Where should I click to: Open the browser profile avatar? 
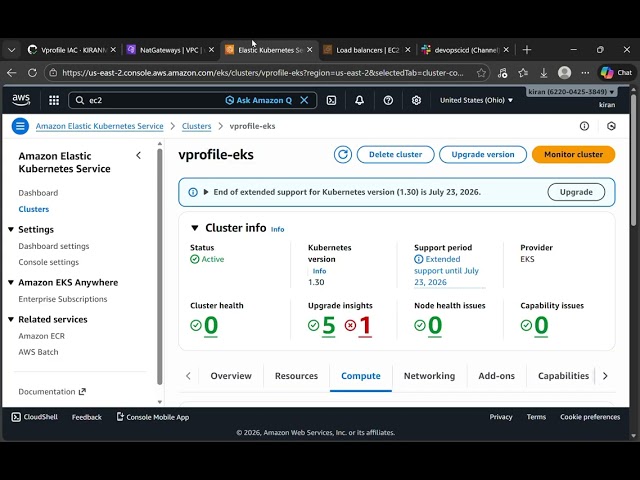coord(564,73)
